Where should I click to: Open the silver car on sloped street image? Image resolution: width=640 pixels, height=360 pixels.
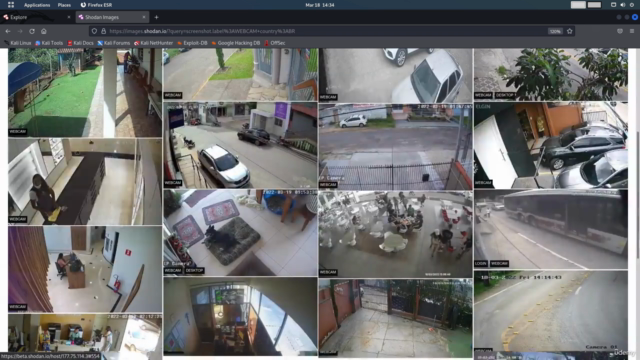click(240, 145)
